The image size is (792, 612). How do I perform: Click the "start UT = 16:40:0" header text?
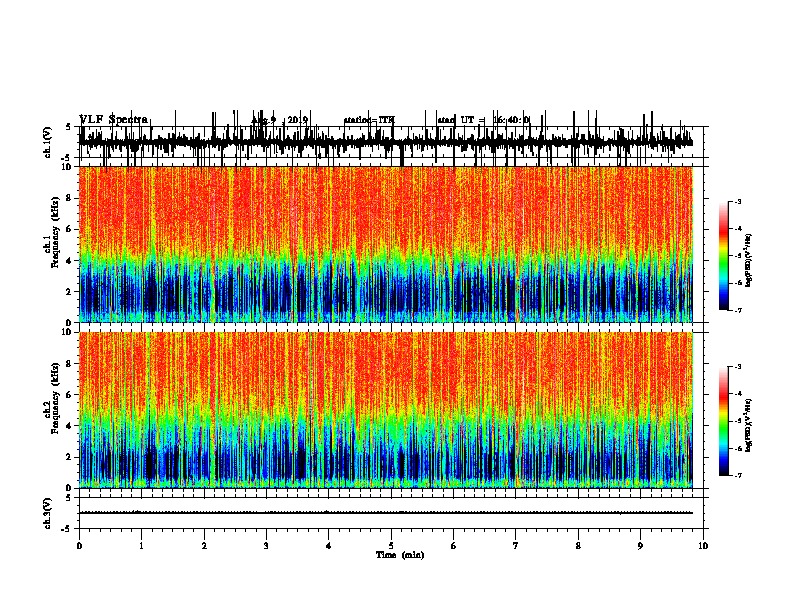(483, 120)
